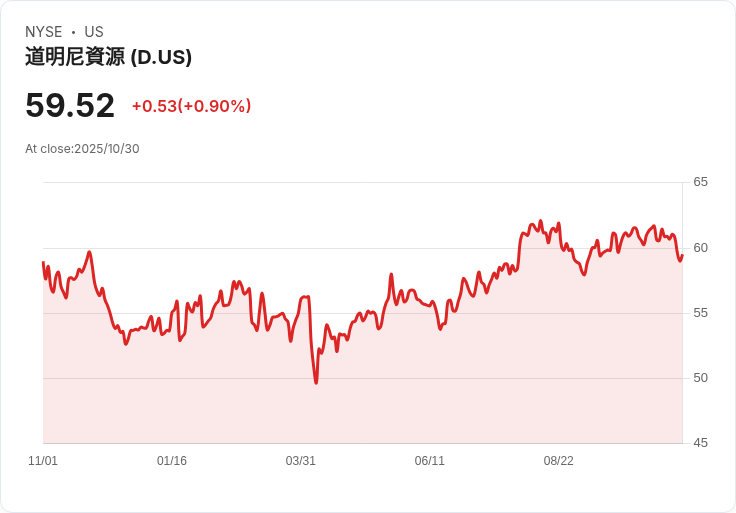The width and height of the screenshot is (736, 513).
Task: Click the highest peak of the price line
Action: (x=540, y=222)
